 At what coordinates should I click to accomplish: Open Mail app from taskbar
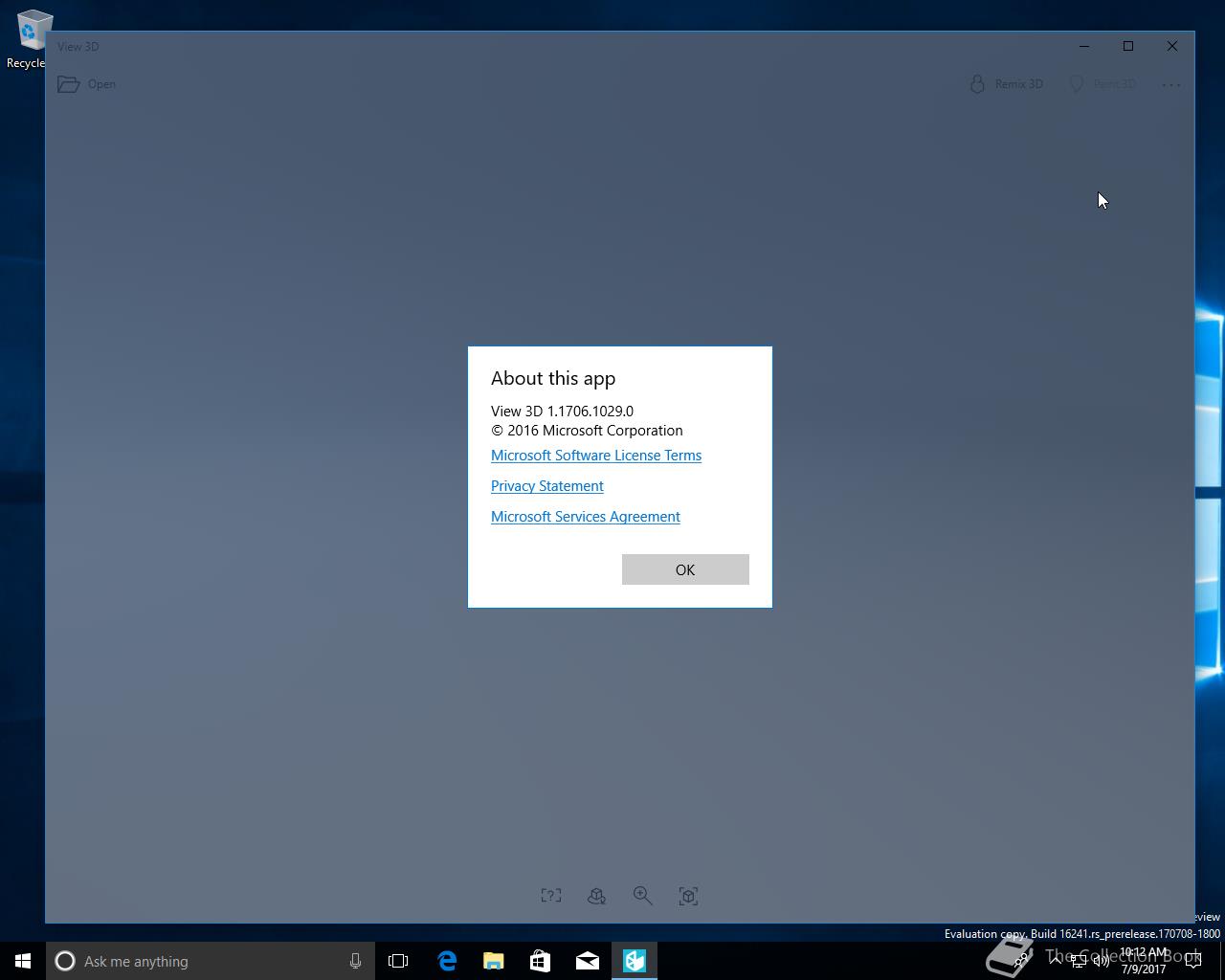click(x=588, y=961)
